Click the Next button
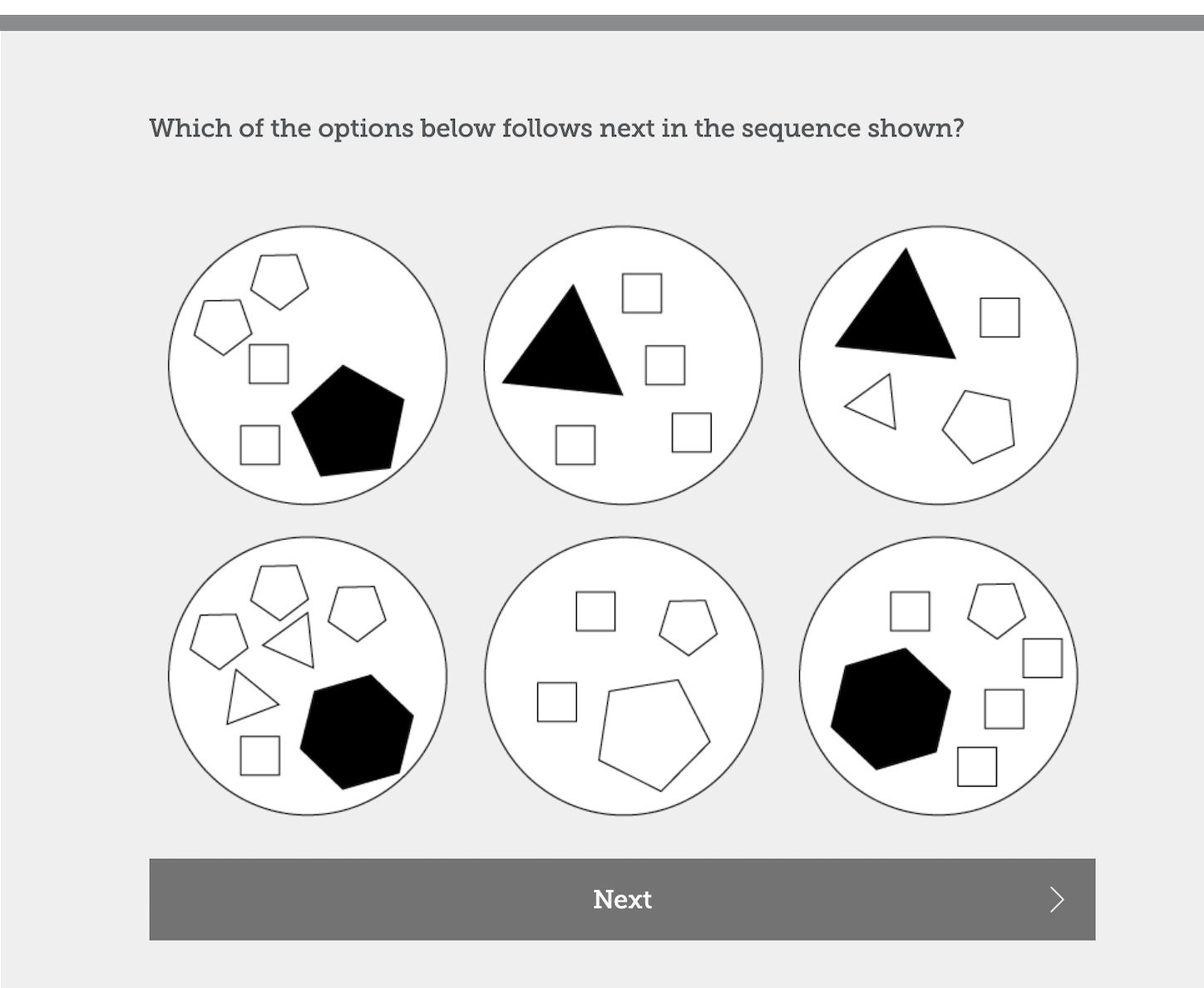Viewport: 1204px width, 988px height. click(x=622, y=899)
